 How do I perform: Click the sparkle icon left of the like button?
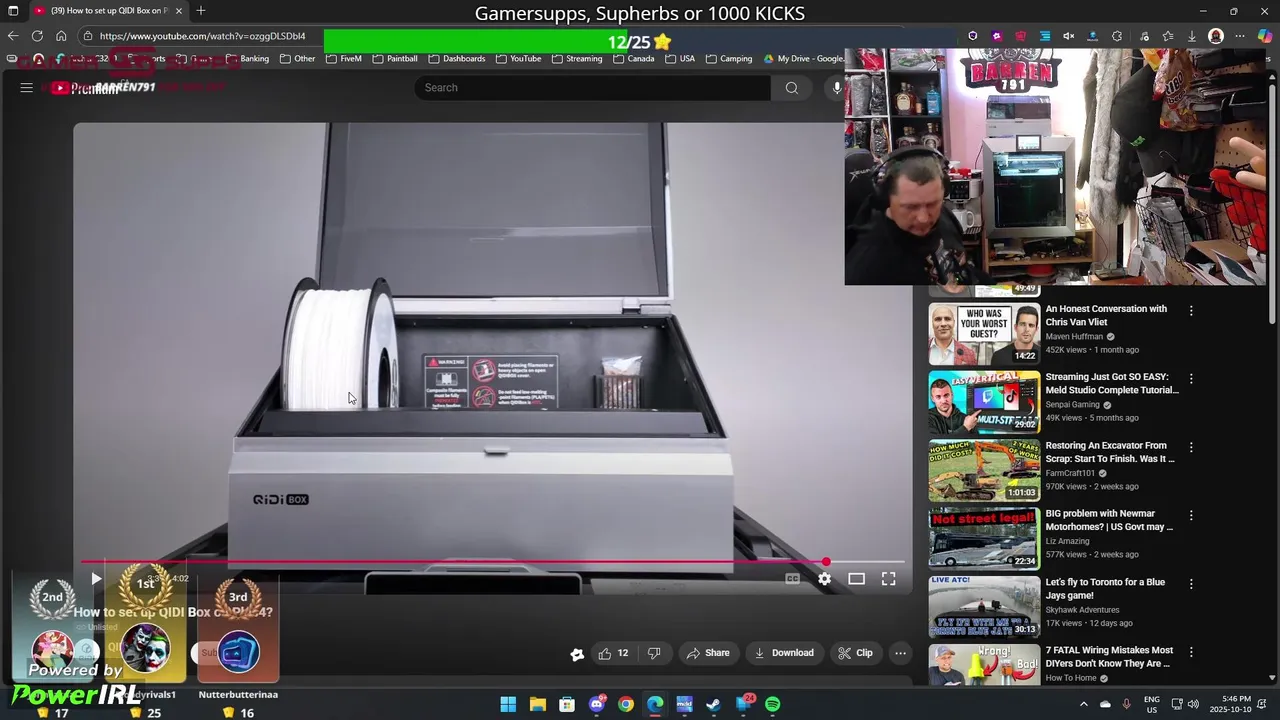577,654
